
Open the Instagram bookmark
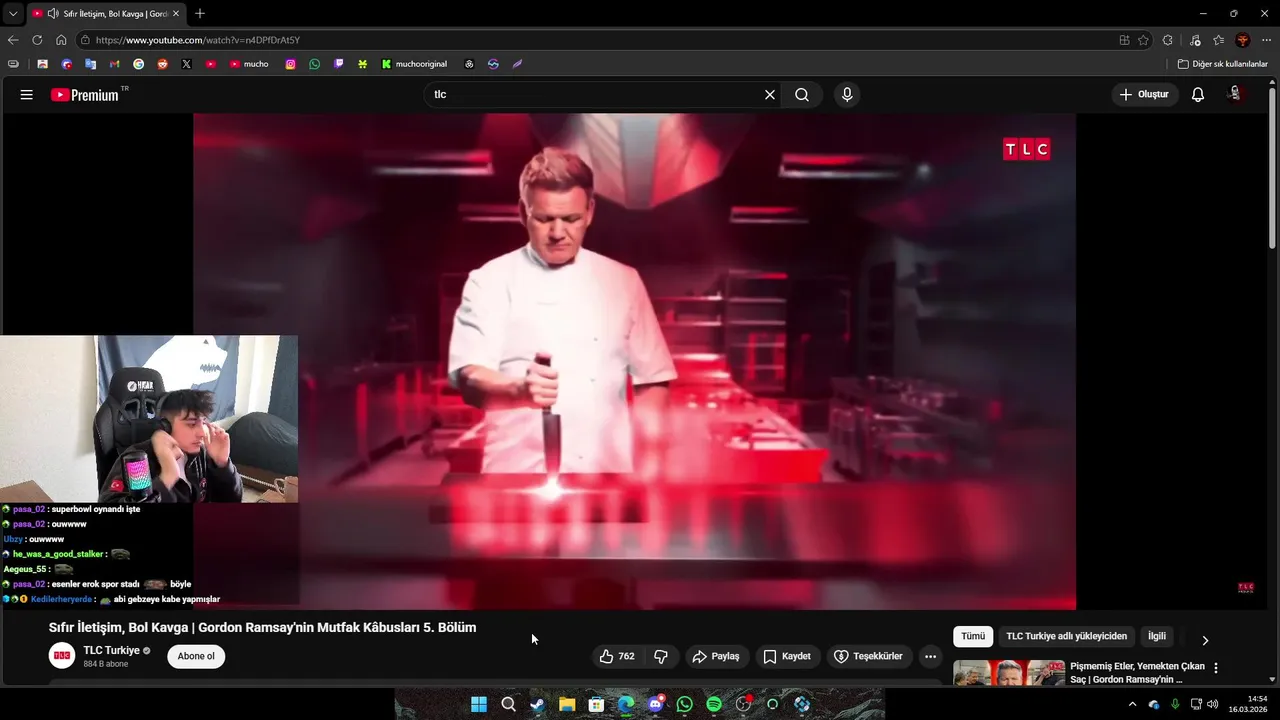(291, 64)
